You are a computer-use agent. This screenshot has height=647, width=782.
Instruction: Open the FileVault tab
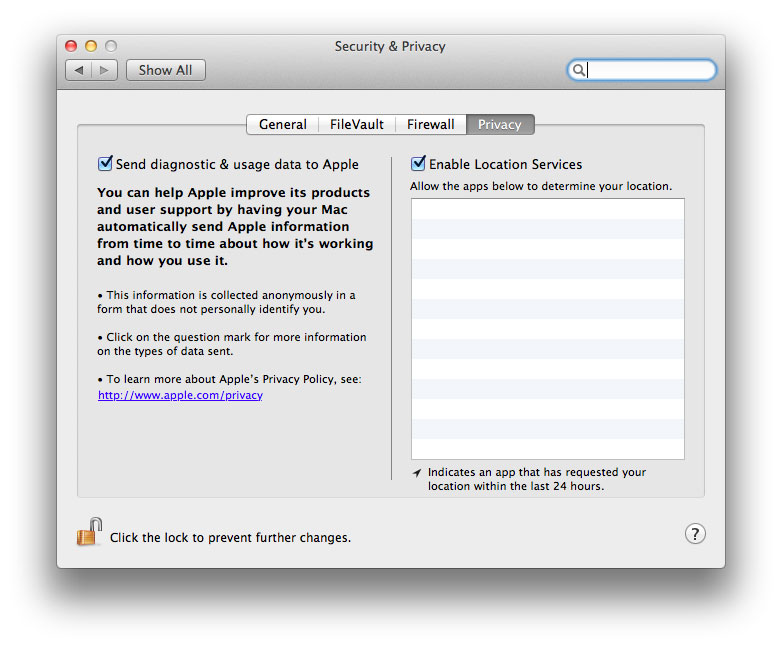(x=357, y=124)
